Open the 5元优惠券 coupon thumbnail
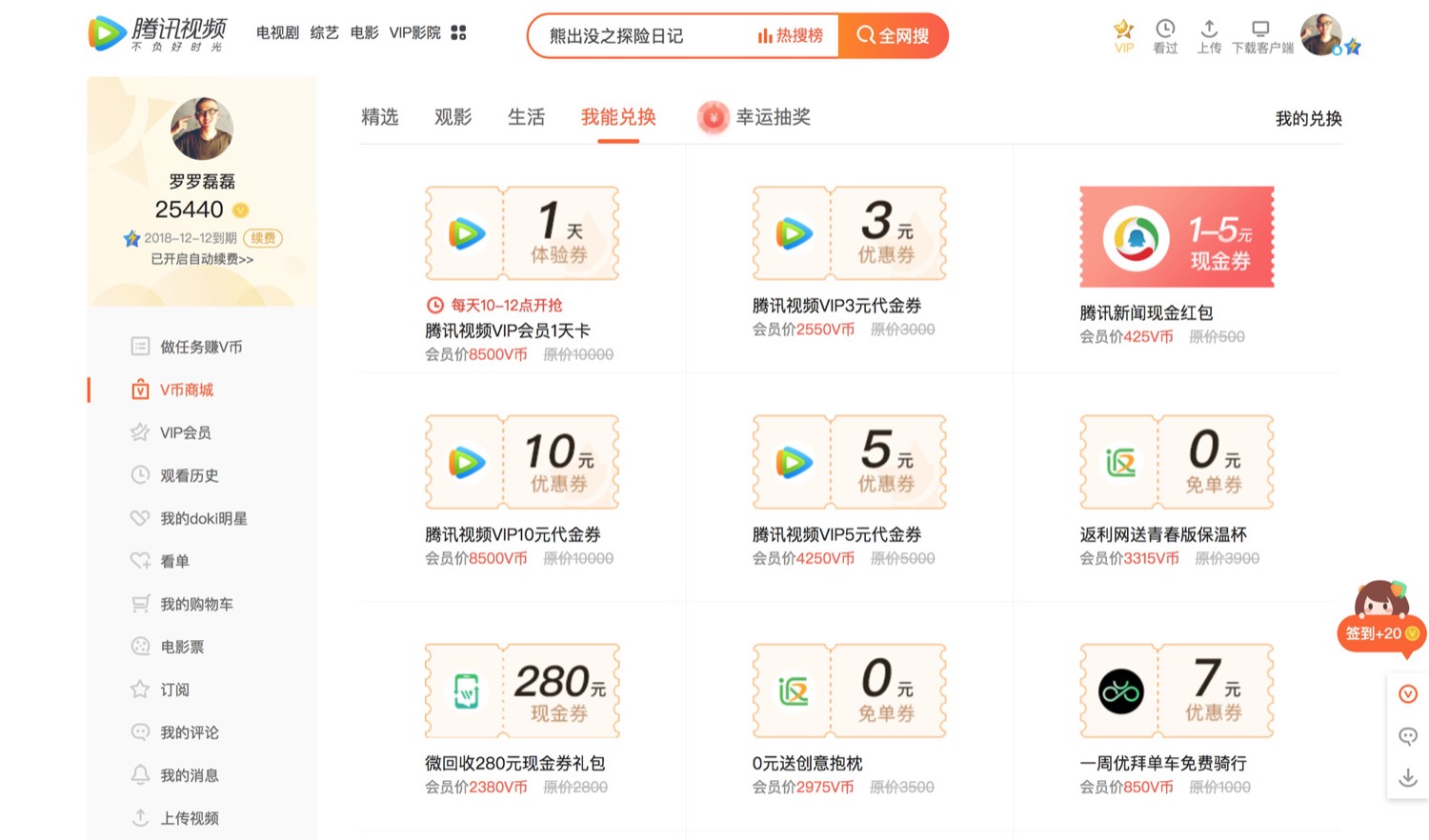Viewport: 1429px width, 840px height. pos(849,462)
